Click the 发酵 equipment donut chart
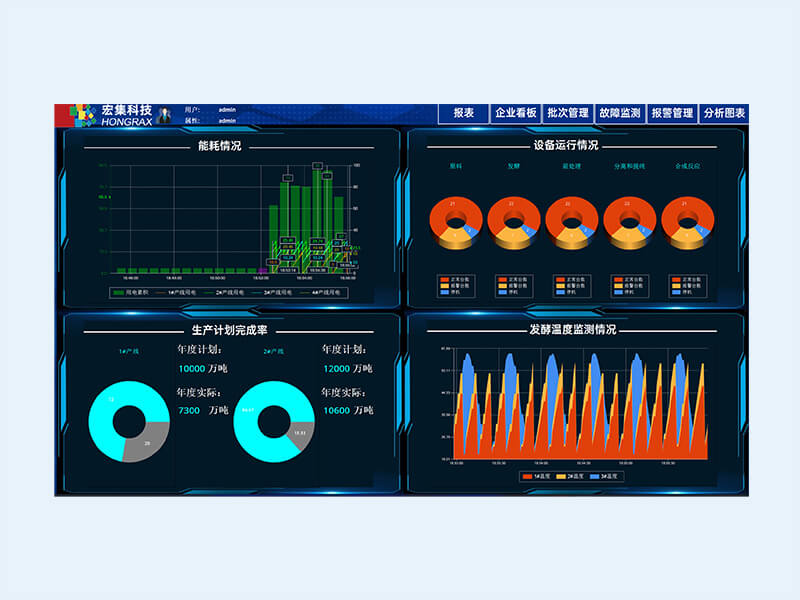Viewport: 800px width, 600px height. click(x=513, y=222)
